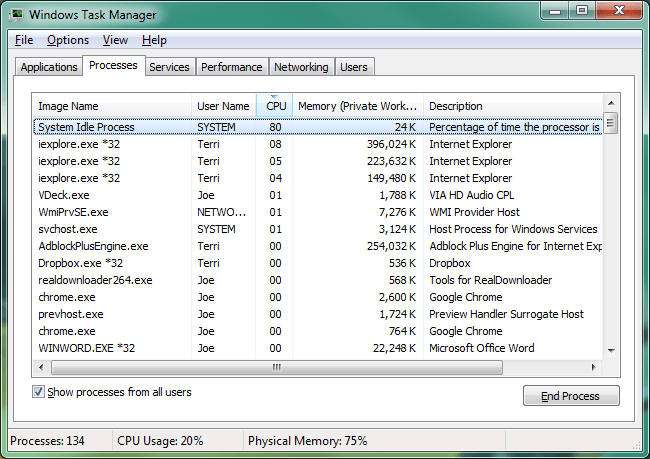Untick Show processes from all users

coord(38,392)
